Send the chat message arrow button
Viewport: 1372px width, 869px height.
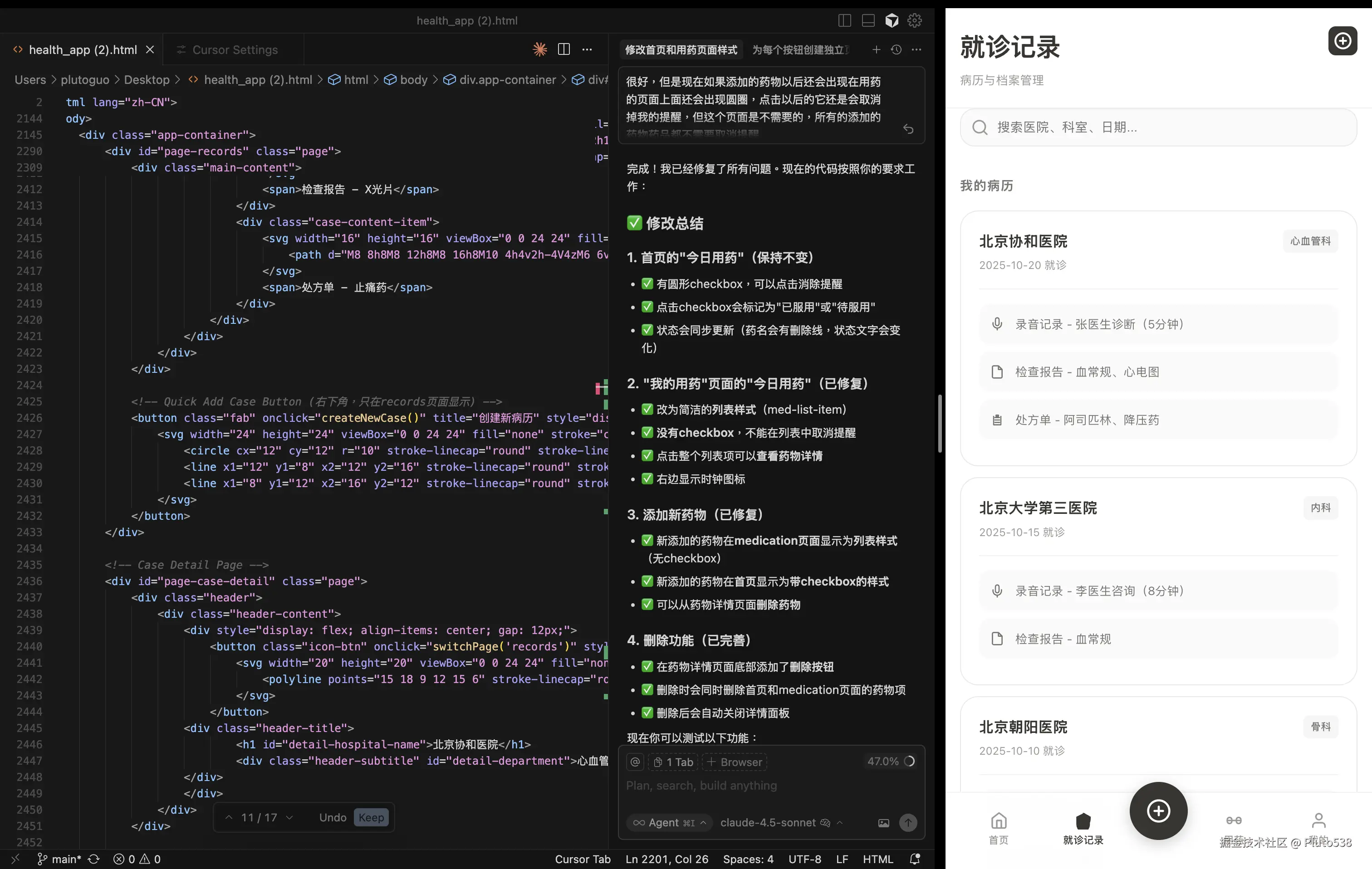coord(908,822)
